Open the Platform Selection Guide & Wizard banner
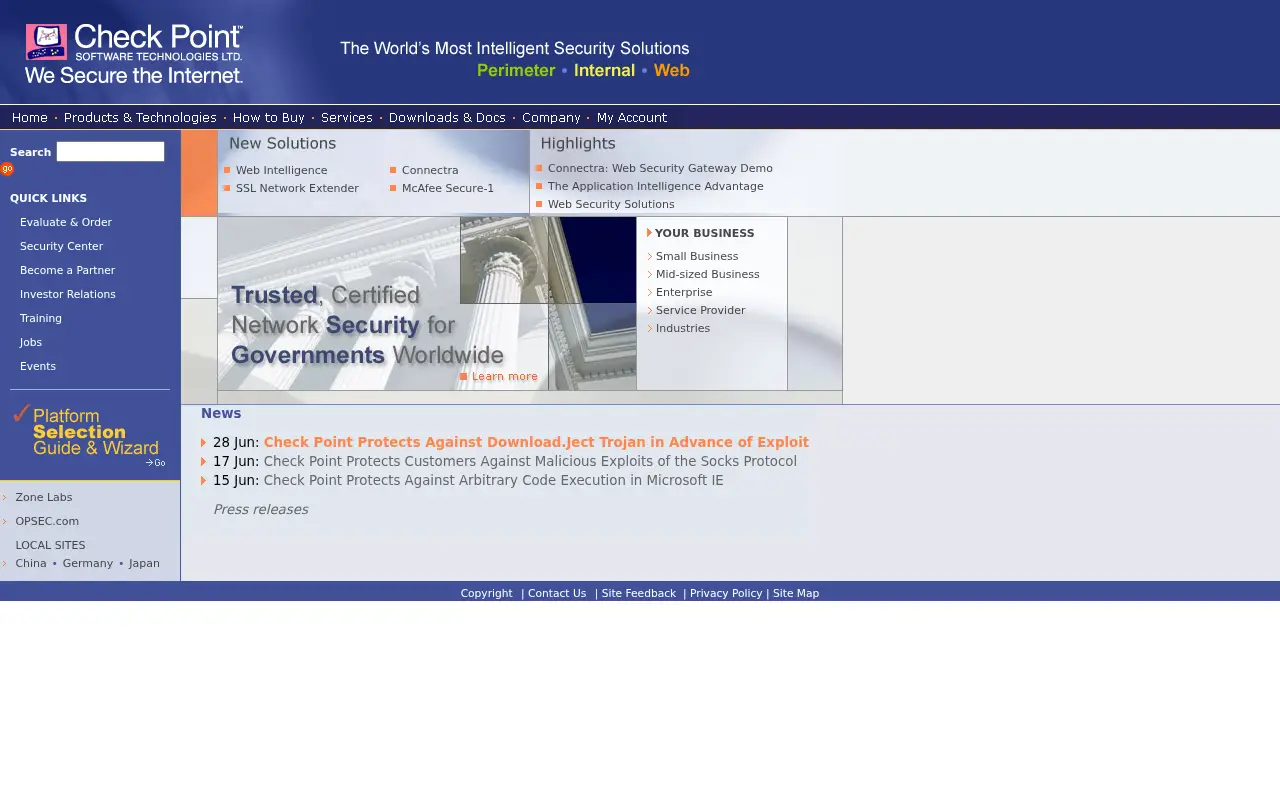The width and height of the screenshot is (1280, 800). point(90,436)
